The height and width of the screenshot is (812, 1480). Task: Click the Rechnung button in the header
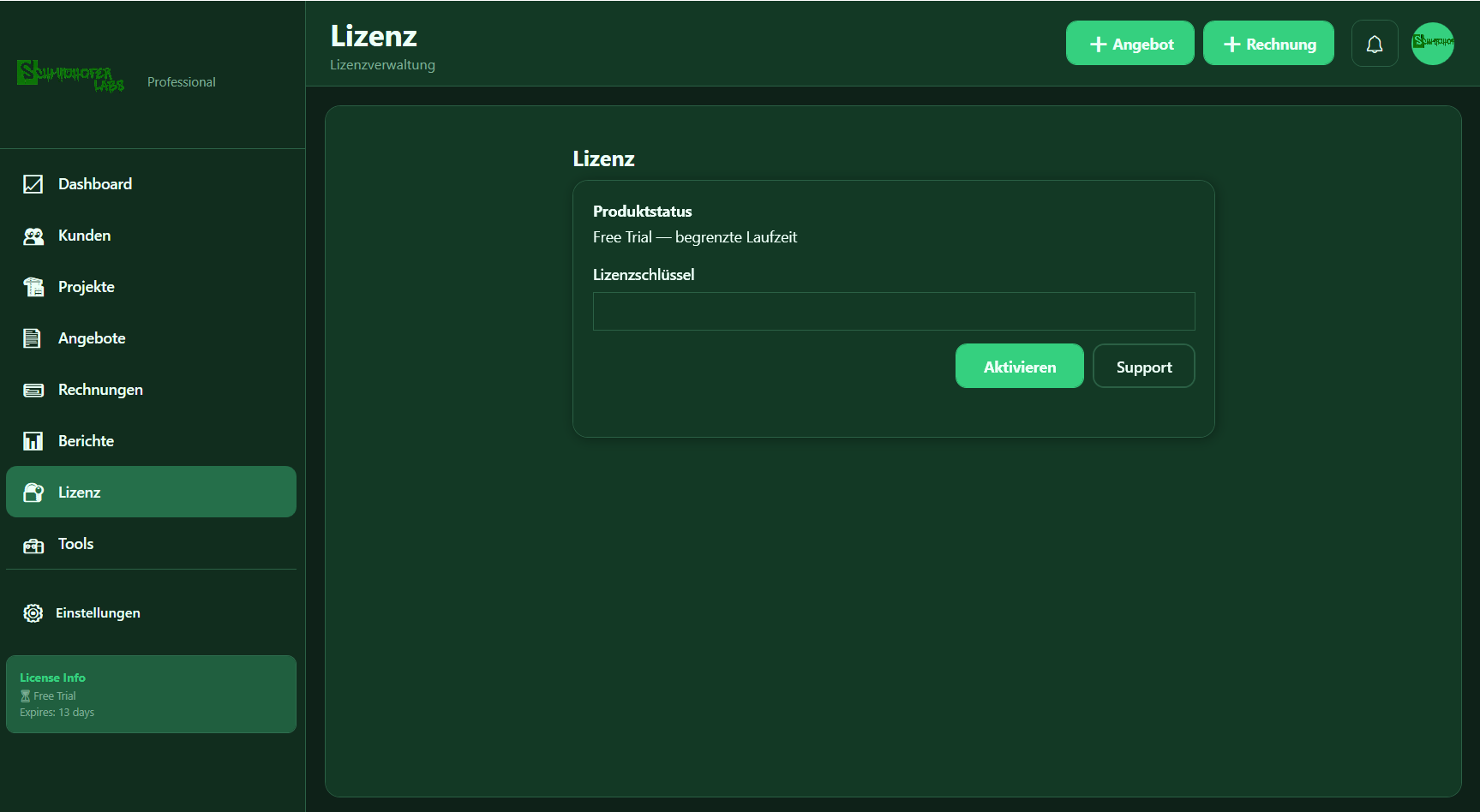(x=1268, y=43)
